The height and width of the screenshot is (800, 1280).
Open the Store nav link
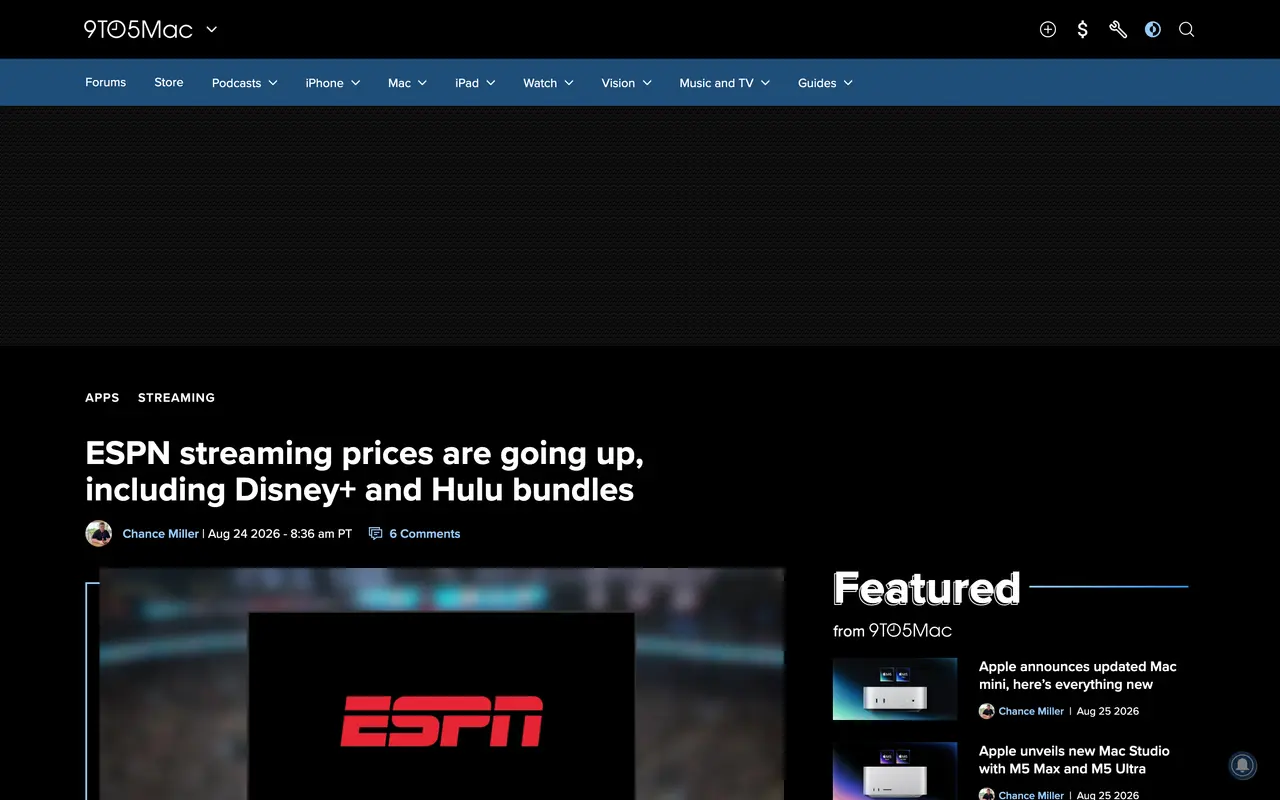pos(169,82)
